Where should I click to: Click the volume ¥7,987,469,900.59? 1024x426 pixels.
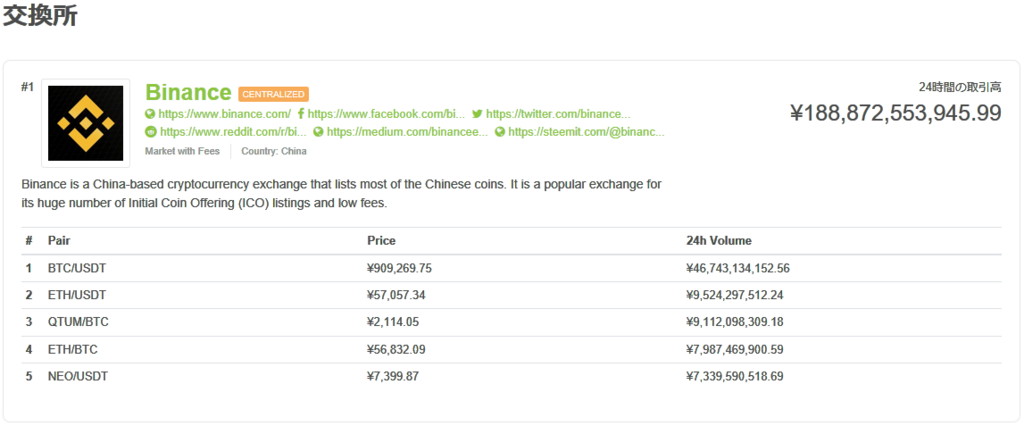(x=735, y=350)
